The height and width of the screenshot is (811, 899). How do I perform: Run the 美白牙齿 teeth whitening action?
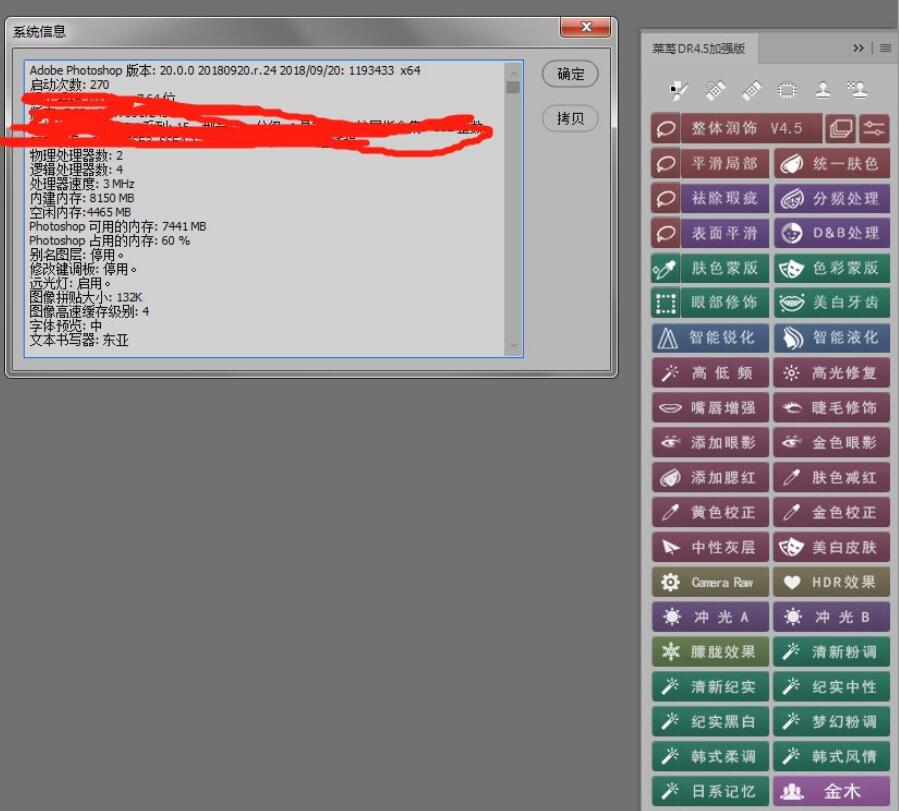(x=831, y=302)
